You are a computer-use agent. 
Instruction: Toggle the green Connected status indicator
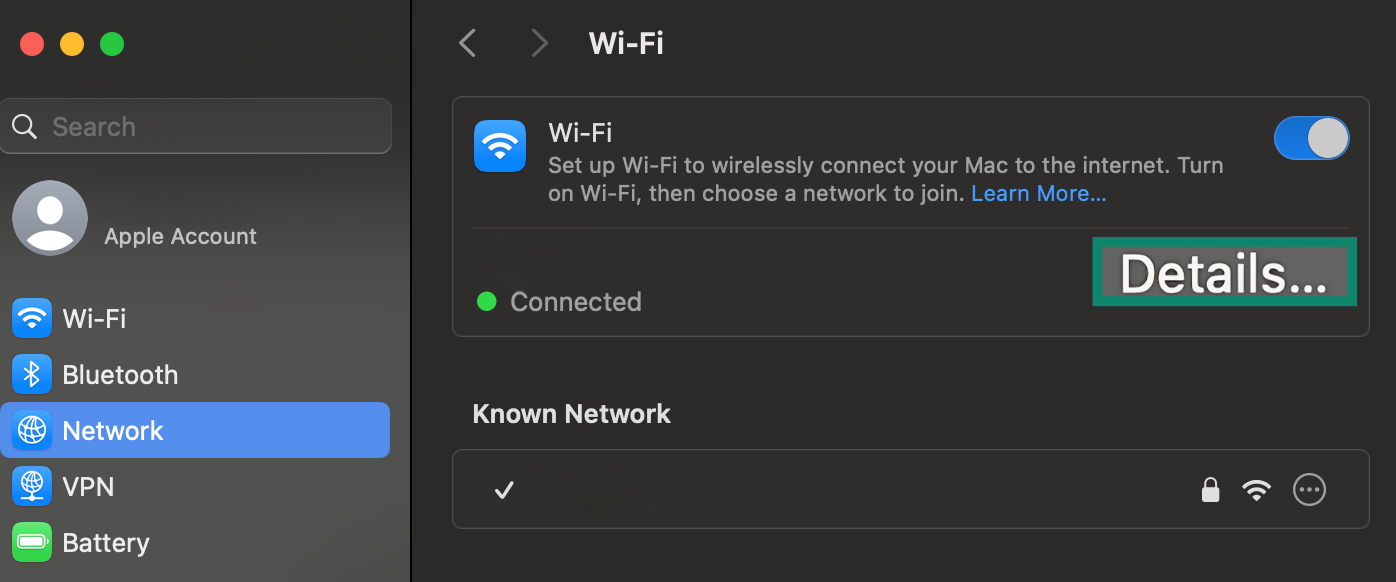click(487, 301)
